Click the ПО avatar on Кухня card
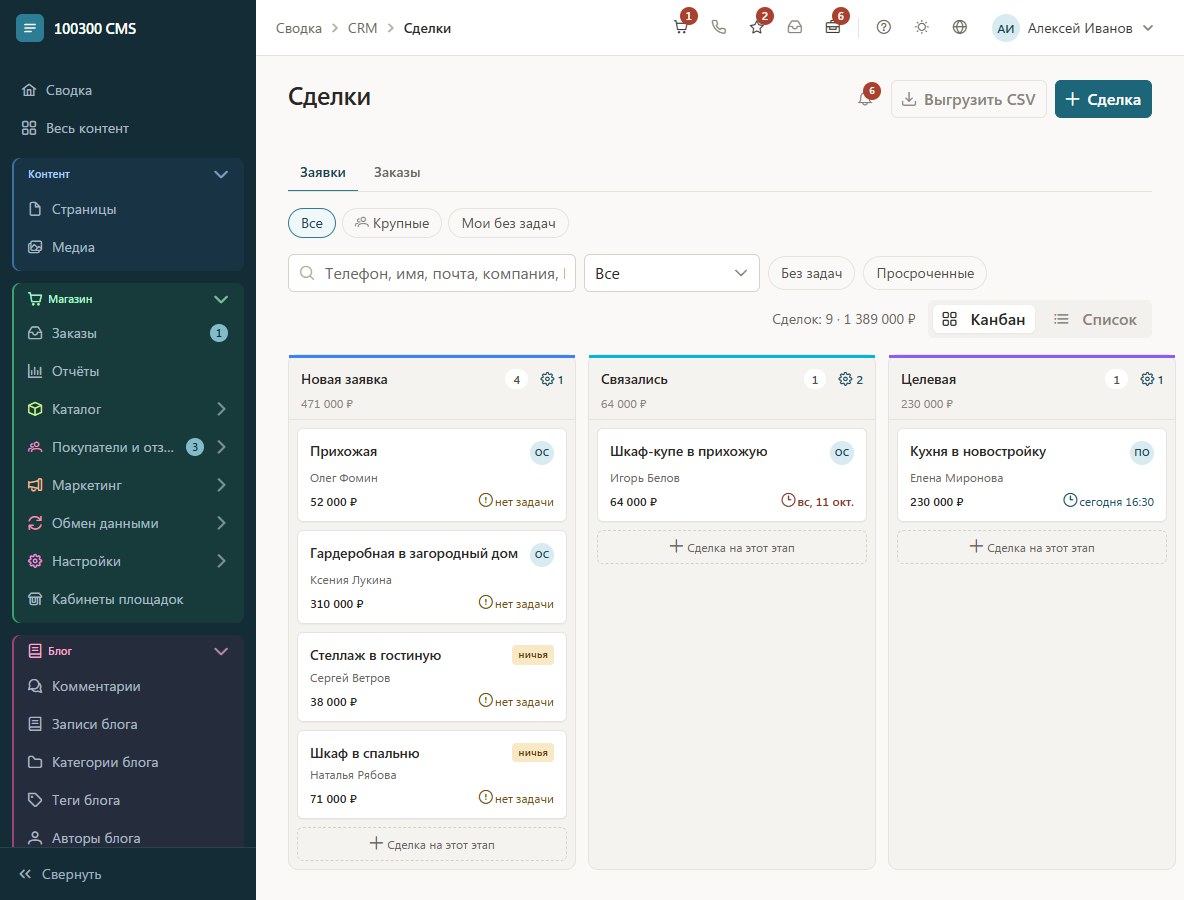The height and width of the screenshot is (900, 1184). 1142,453
